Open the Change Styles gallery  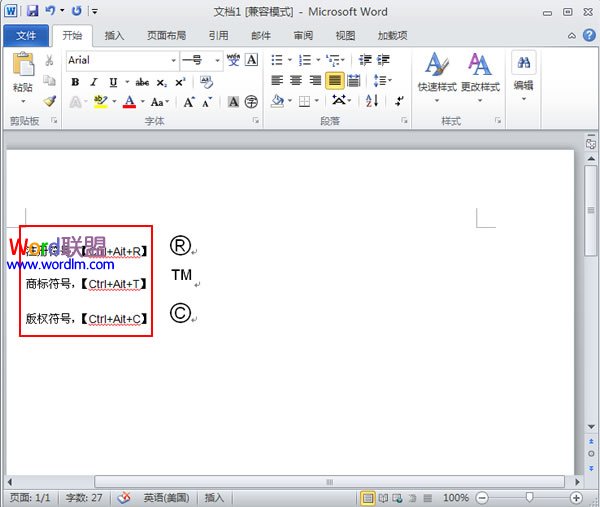480,74
